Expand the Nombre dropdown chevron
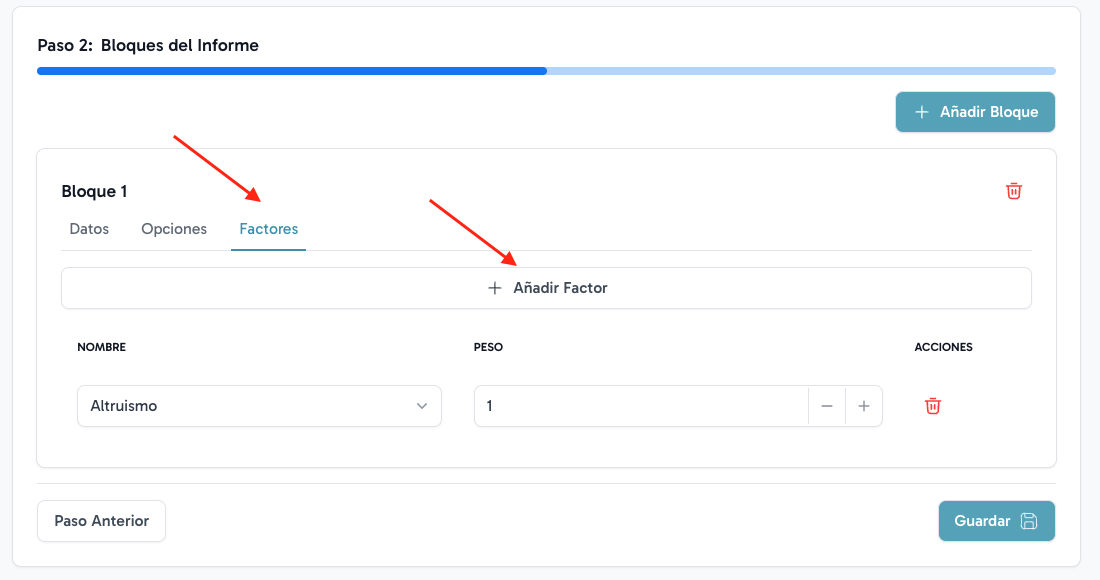The width and height of the screenshot is (1100, 580). 422,406
